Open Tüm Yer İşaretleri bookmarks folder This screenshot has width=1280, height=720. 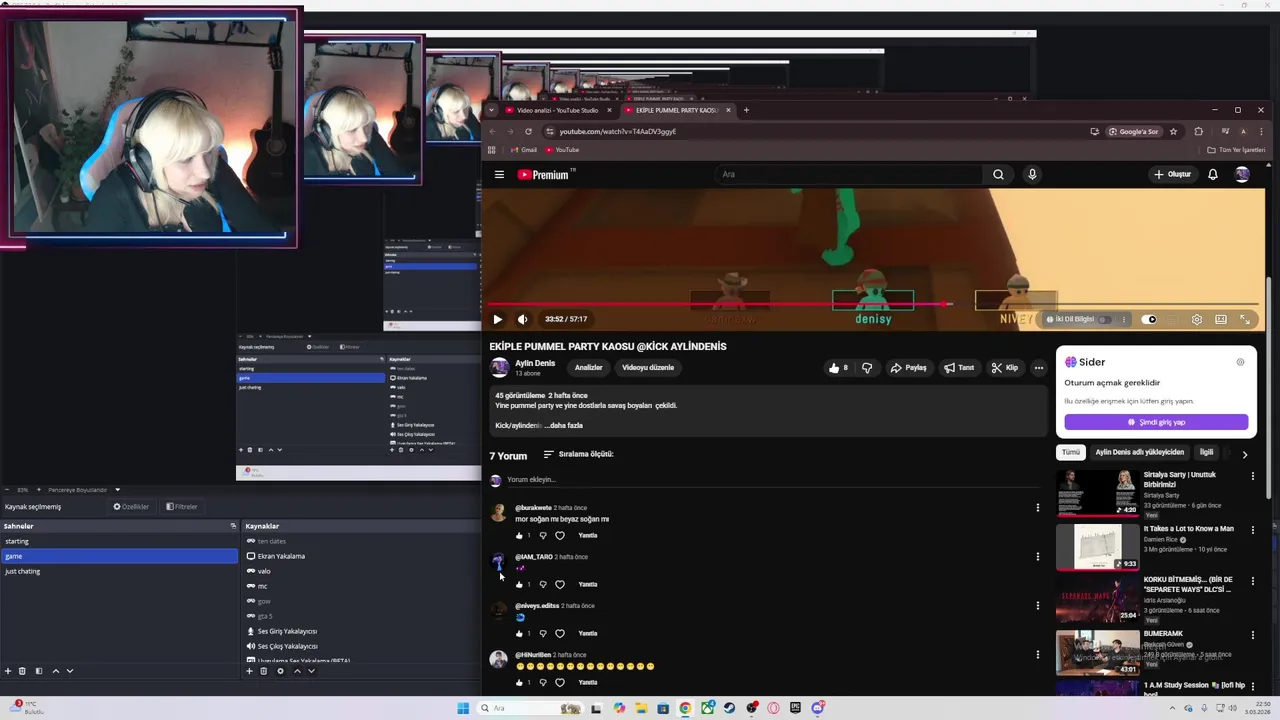(x=1236, y=150)
